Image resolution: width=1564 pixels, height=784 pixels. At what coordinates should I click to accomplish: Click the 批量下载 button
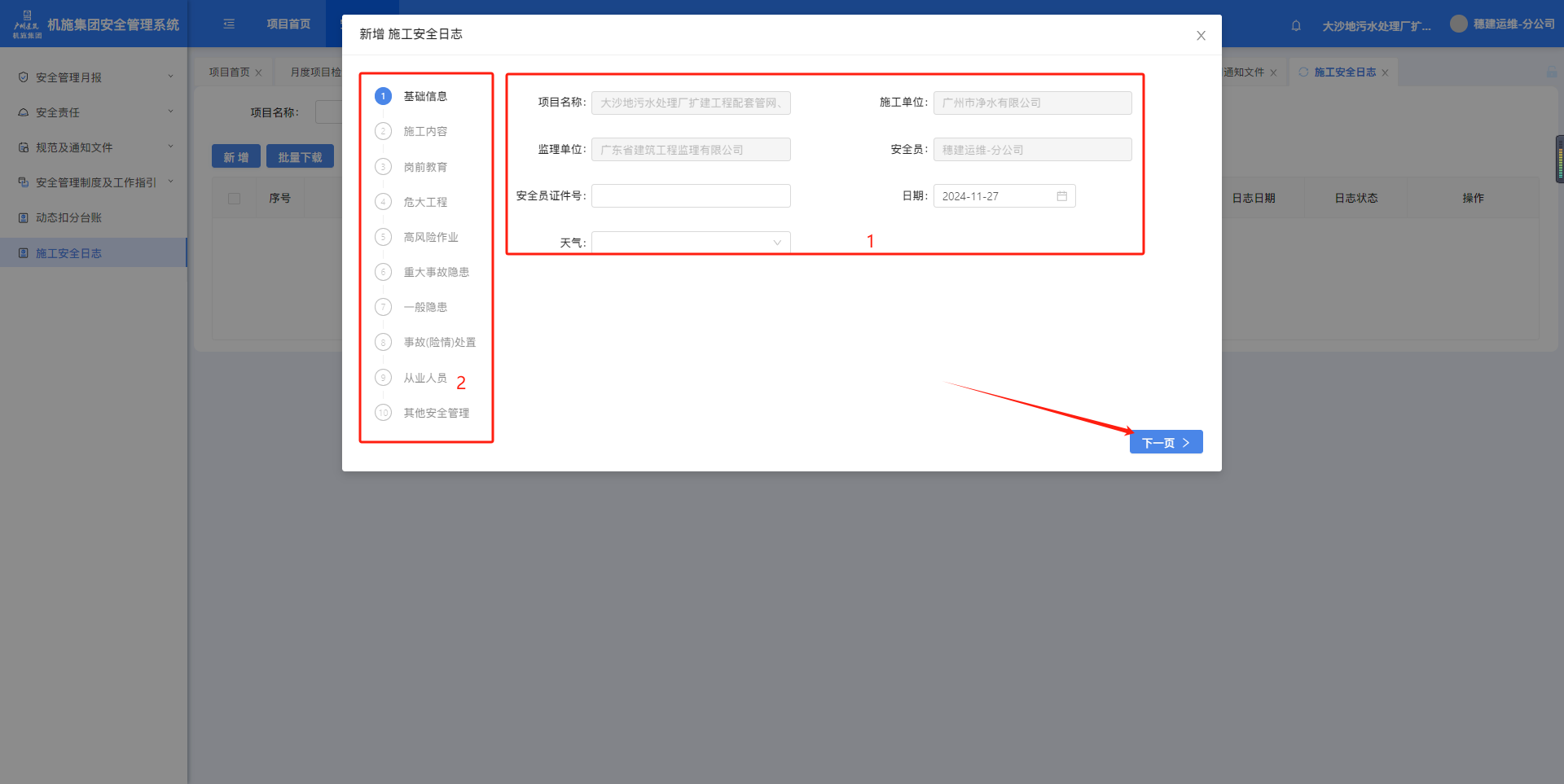pyautogui.click(x=300, y=157)
